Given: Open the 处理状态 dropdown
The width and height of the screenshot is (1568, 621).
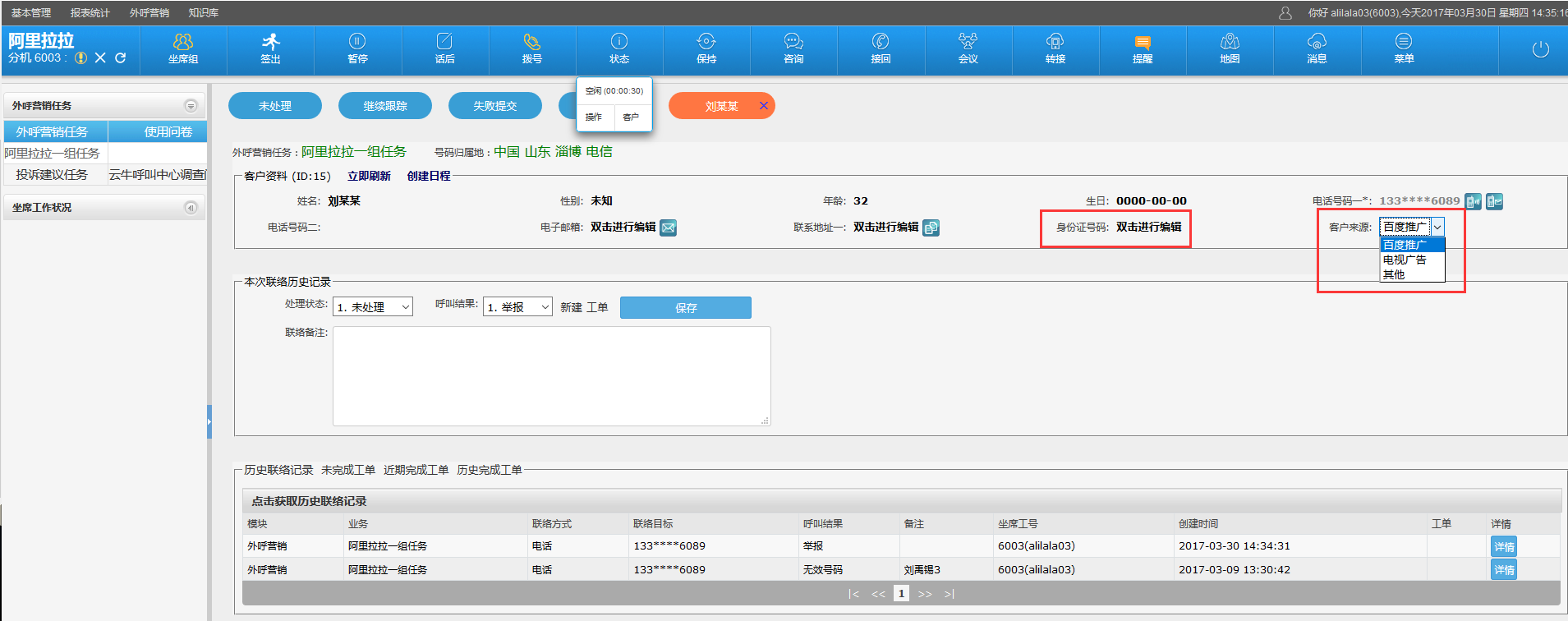Looking at the screenshot, I should tap(372, 307).
